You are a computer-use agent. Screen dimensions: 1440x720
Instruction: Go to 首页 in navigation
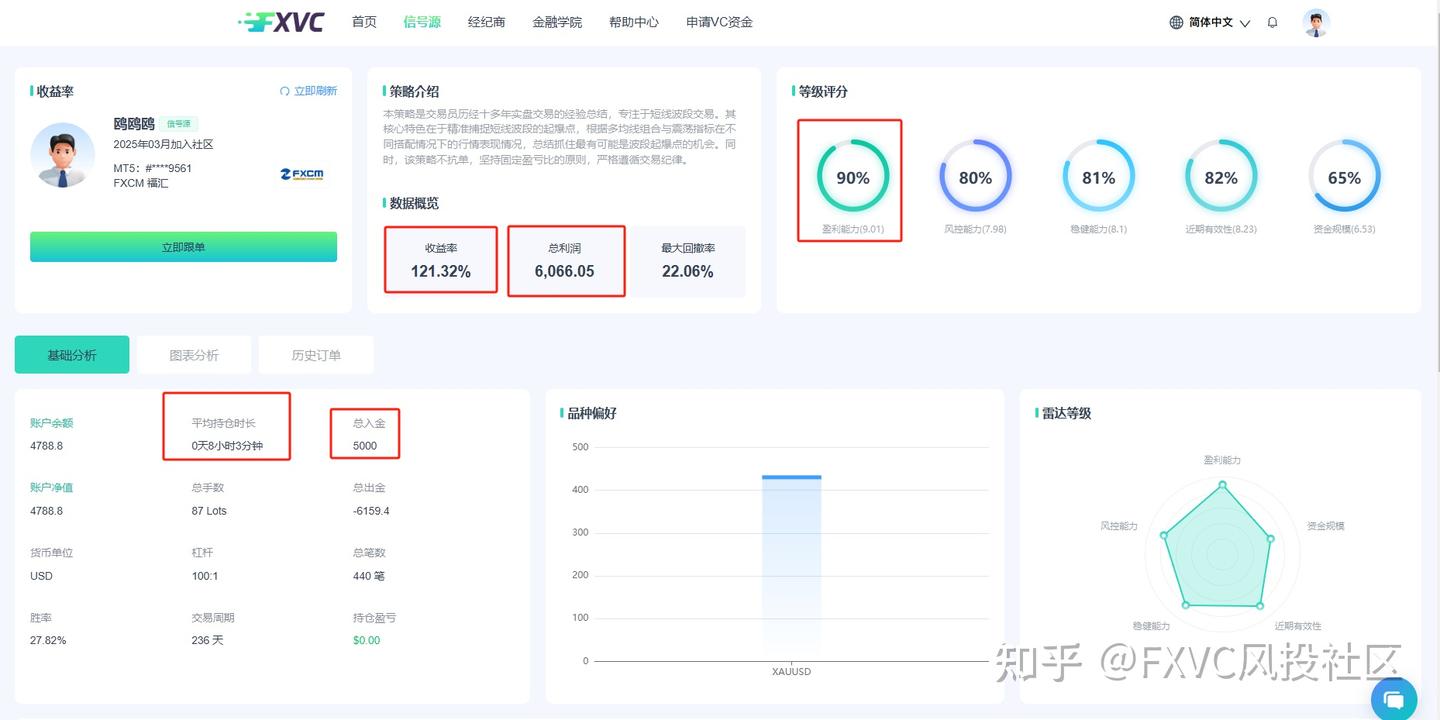(x=364, y=22)
